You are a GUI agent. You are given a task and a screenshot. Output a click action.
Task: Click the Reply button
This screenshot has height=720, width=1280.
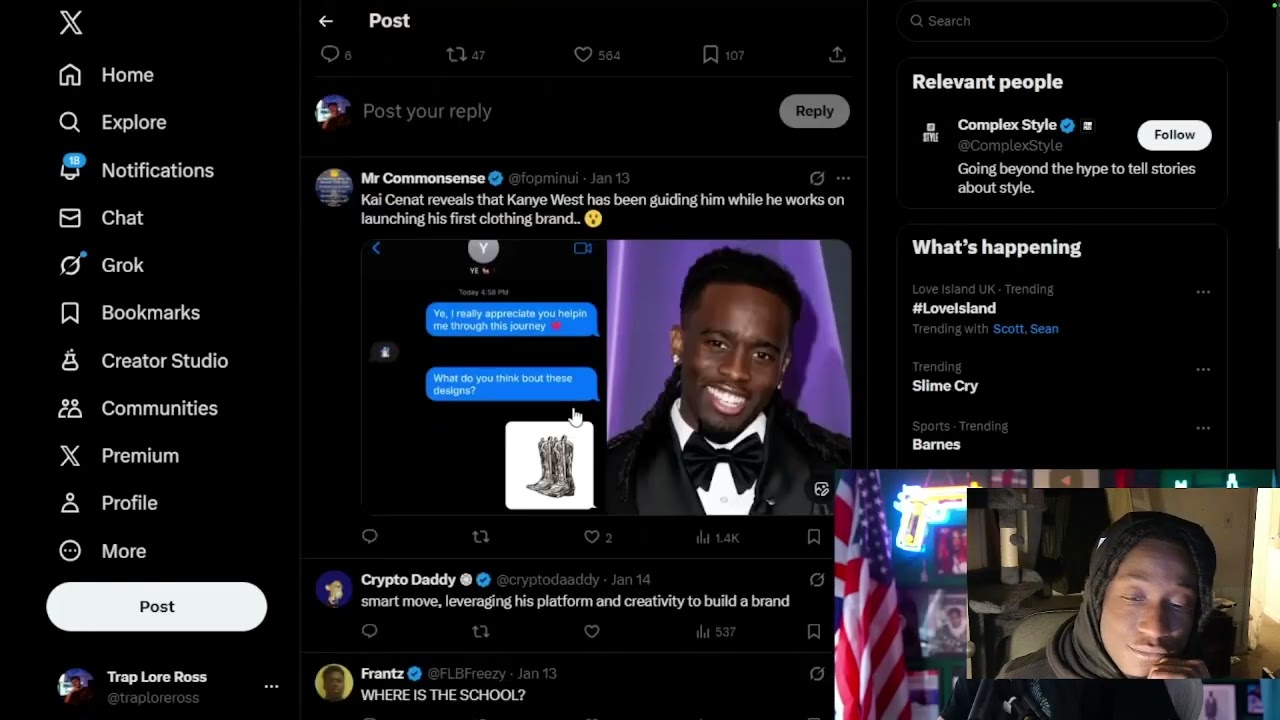click(814, 111)
